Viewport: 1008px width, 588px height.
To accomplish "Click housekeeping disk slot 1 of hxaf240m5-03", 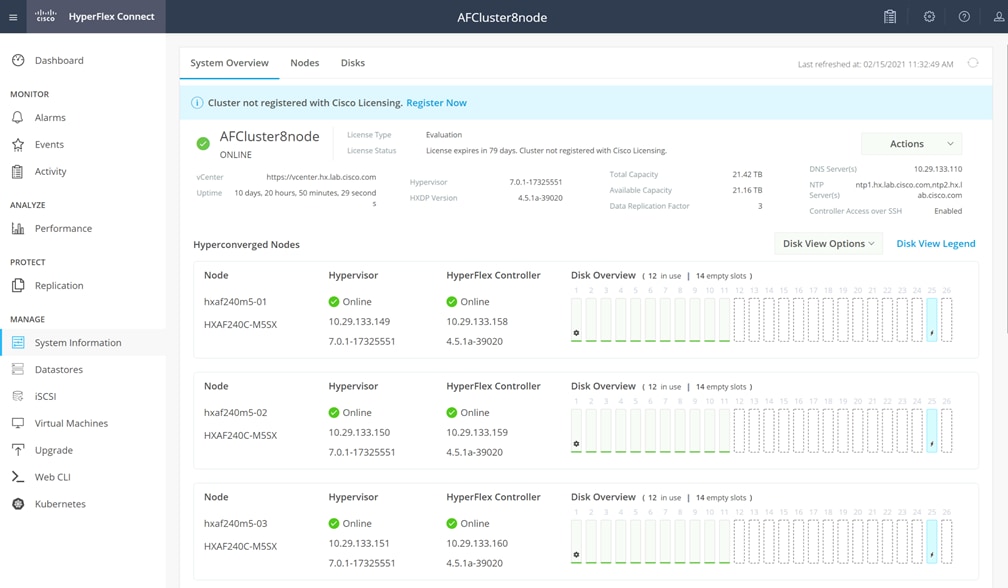I will pos(576,542).
